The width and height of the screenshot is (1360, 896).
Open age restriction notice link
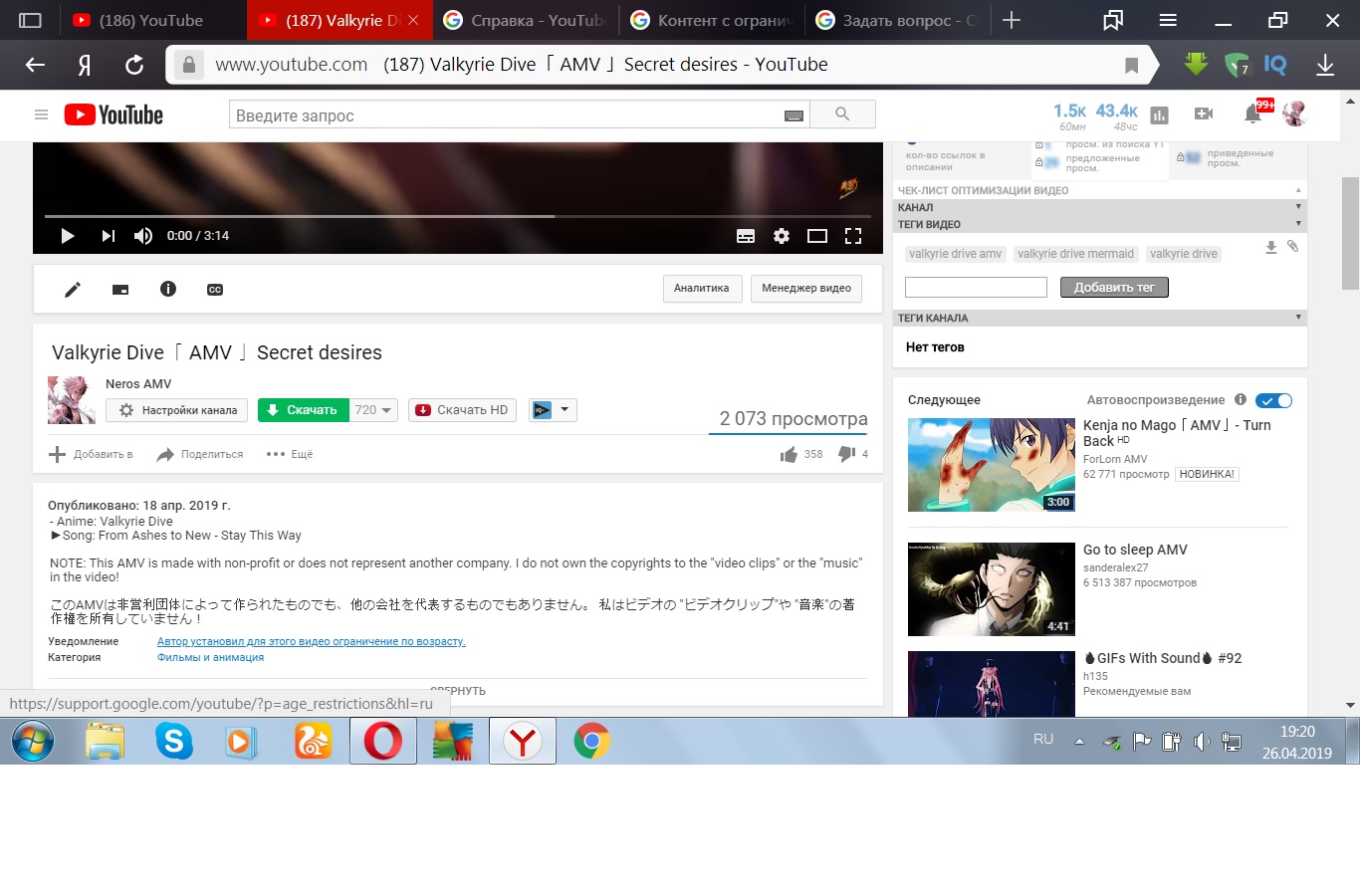312,642
